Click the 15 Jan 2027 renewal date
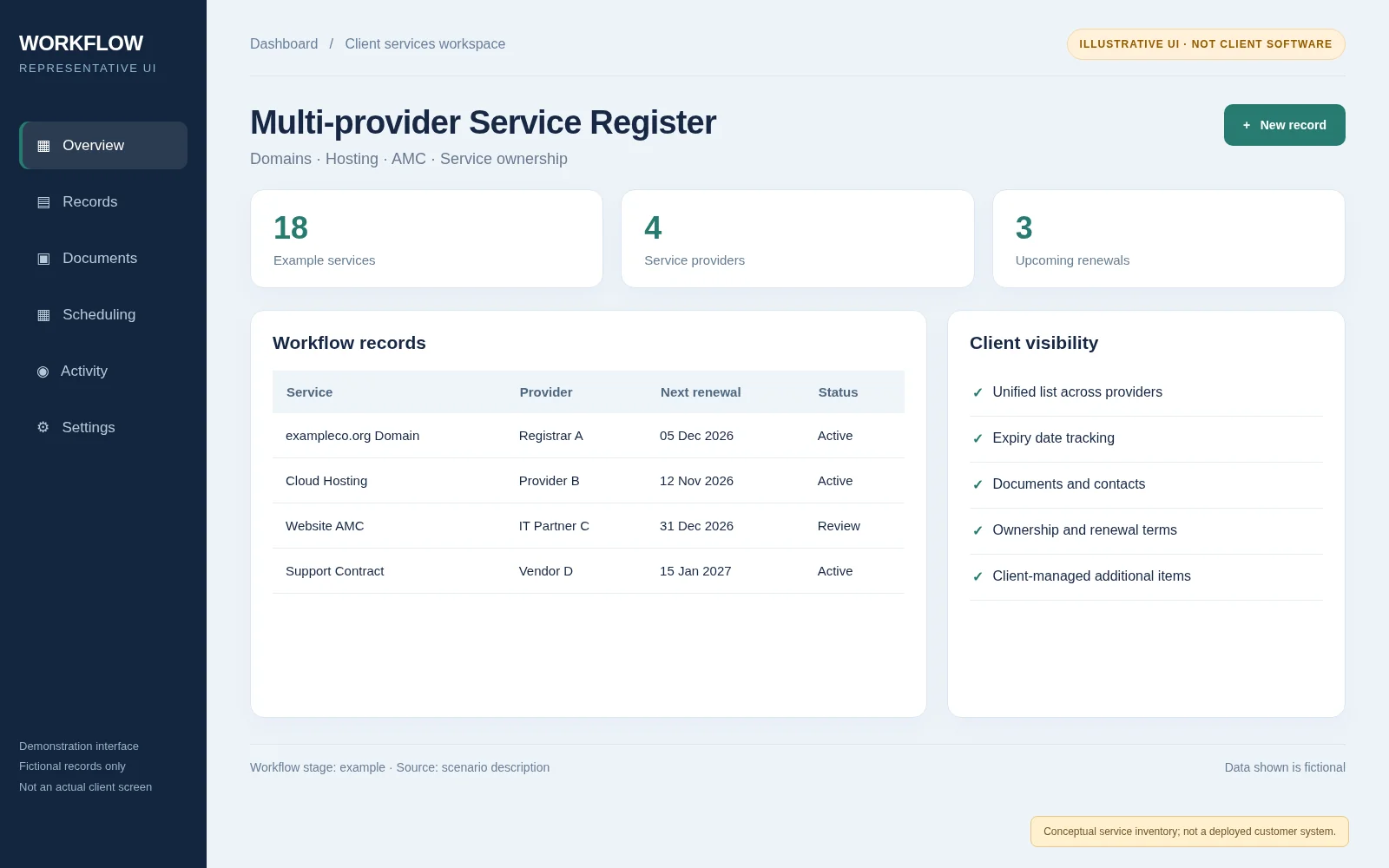The height and width of the screenshot is (868, 1389). pos(695,571)
